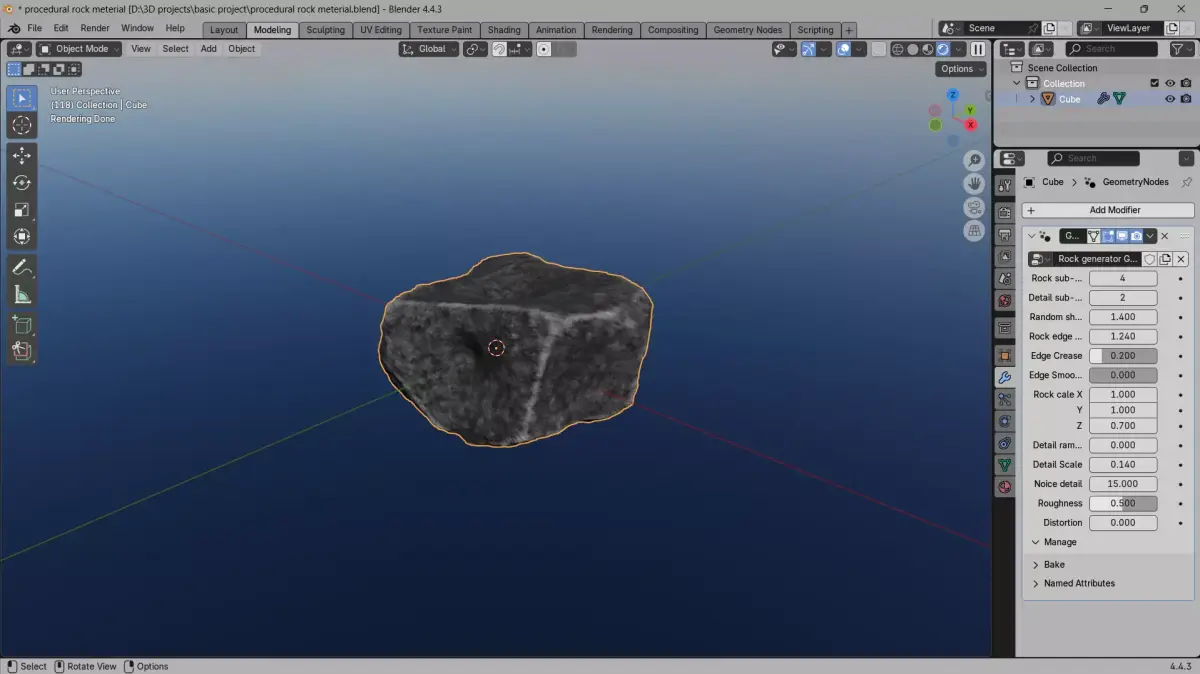Collapse the GeometryNodes modifier panel
This screenshot has width=1200, height=674.
click(x=1031, y=236)
